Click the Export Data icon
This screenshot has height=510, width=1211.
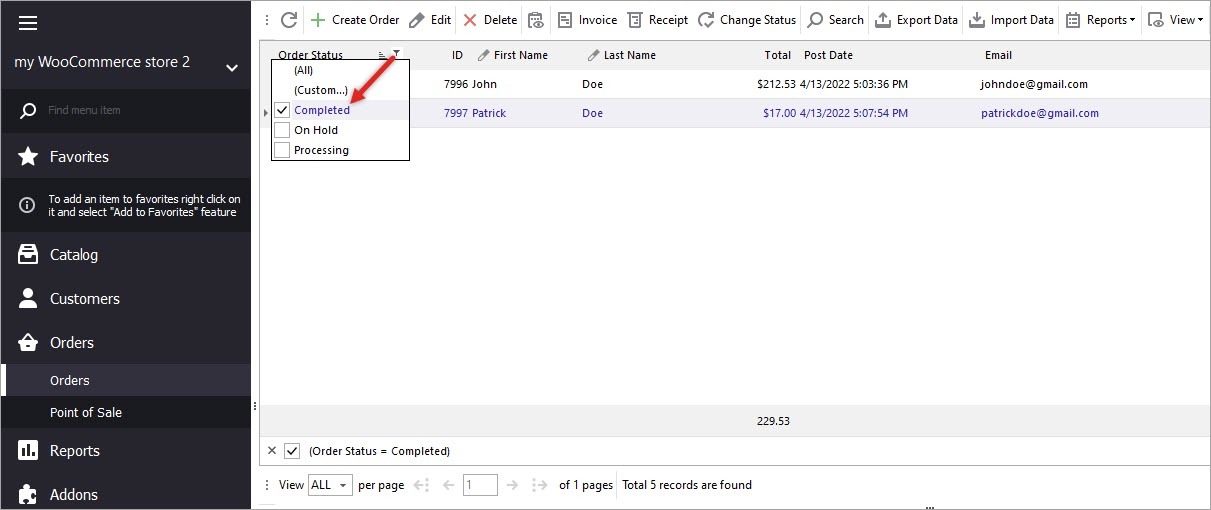click(883, 20)
